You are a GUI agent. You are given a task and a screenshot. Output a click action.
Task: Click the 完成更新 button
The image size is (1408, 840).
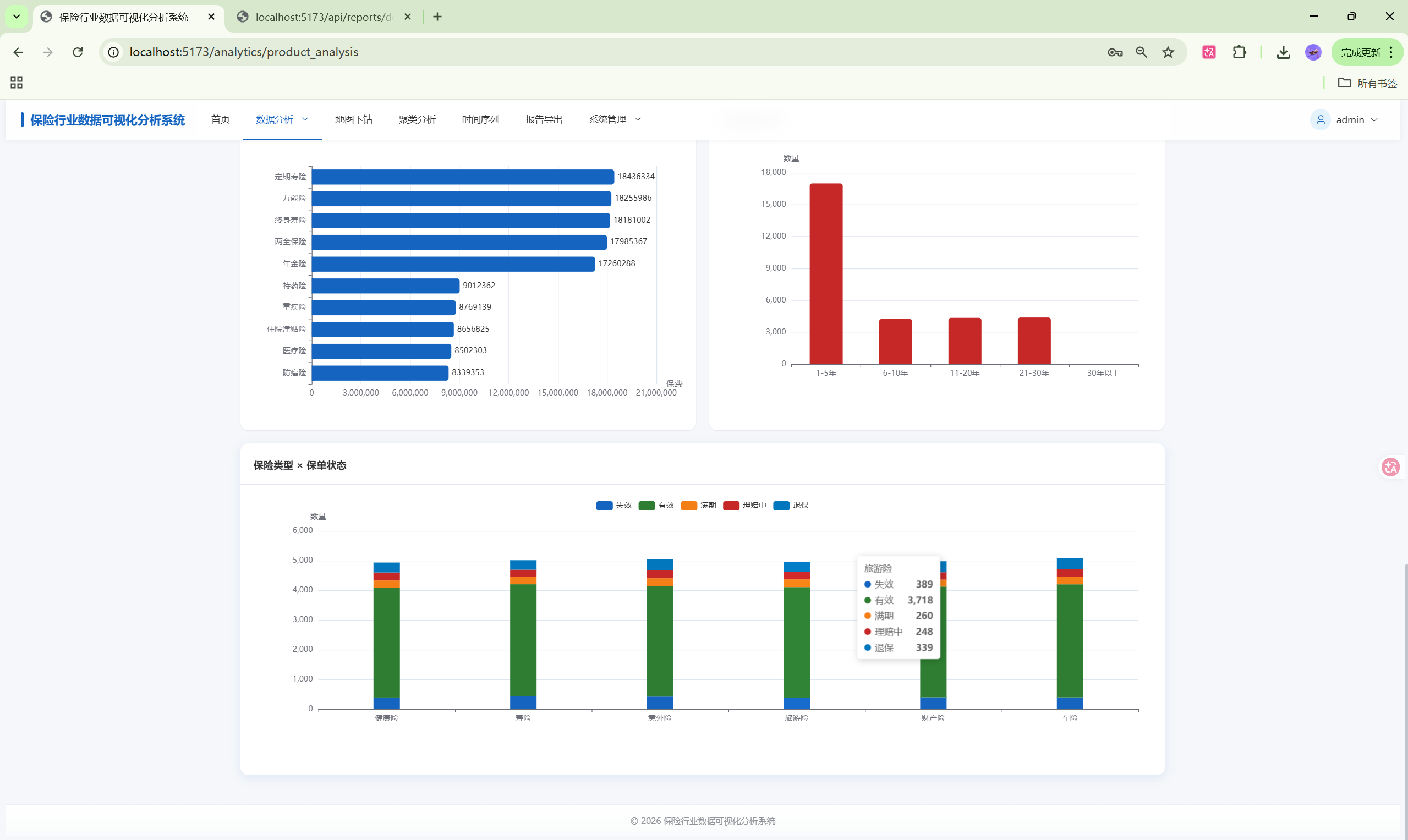click(1360, 52)
